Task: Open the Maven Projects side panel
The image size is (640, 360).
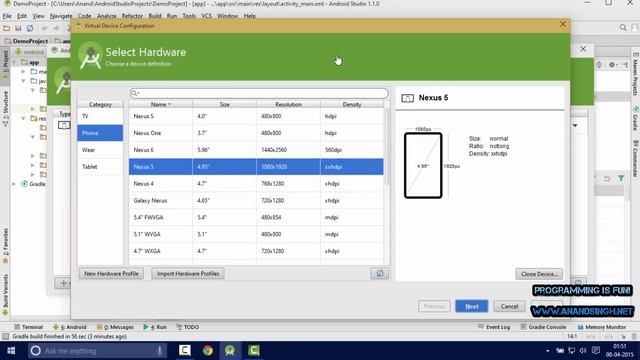Action: point(636,74)
